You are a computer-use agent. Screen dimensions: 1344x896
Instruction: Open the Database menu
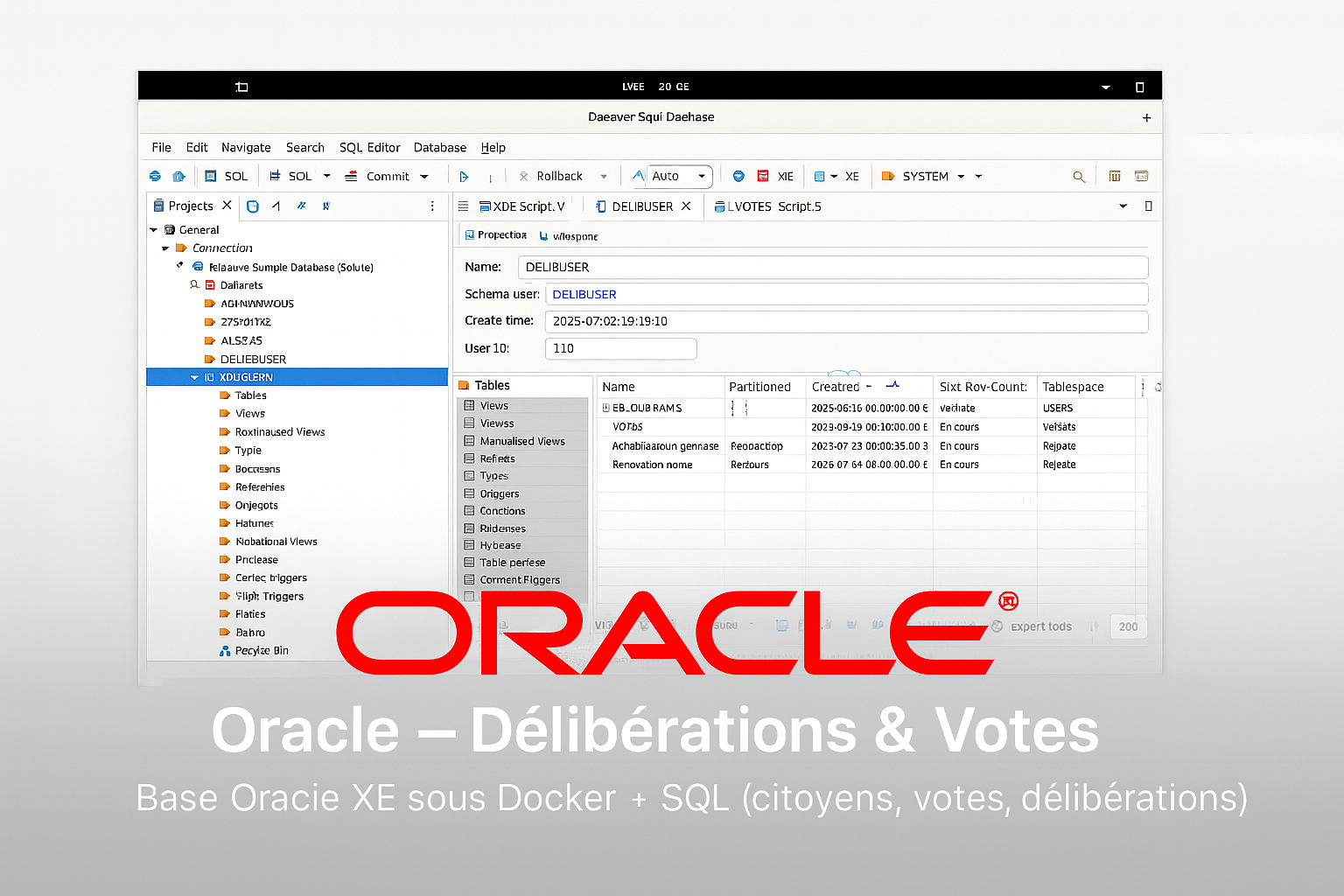coord(439,148)
